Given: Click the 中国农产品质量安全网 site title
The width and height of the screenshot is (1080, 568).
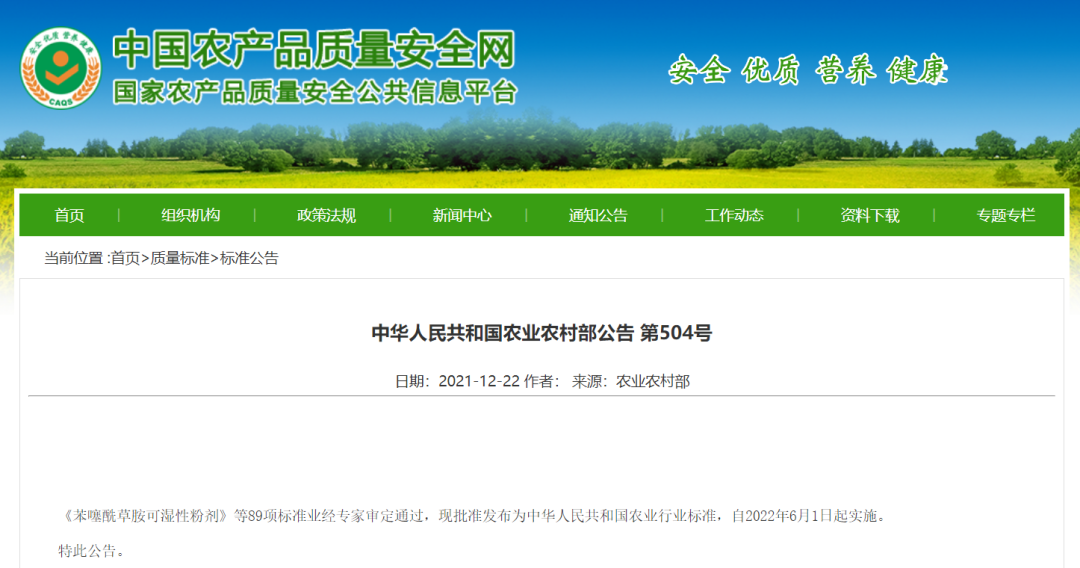Looking at the screenshot, I should (x=314, y=49).
